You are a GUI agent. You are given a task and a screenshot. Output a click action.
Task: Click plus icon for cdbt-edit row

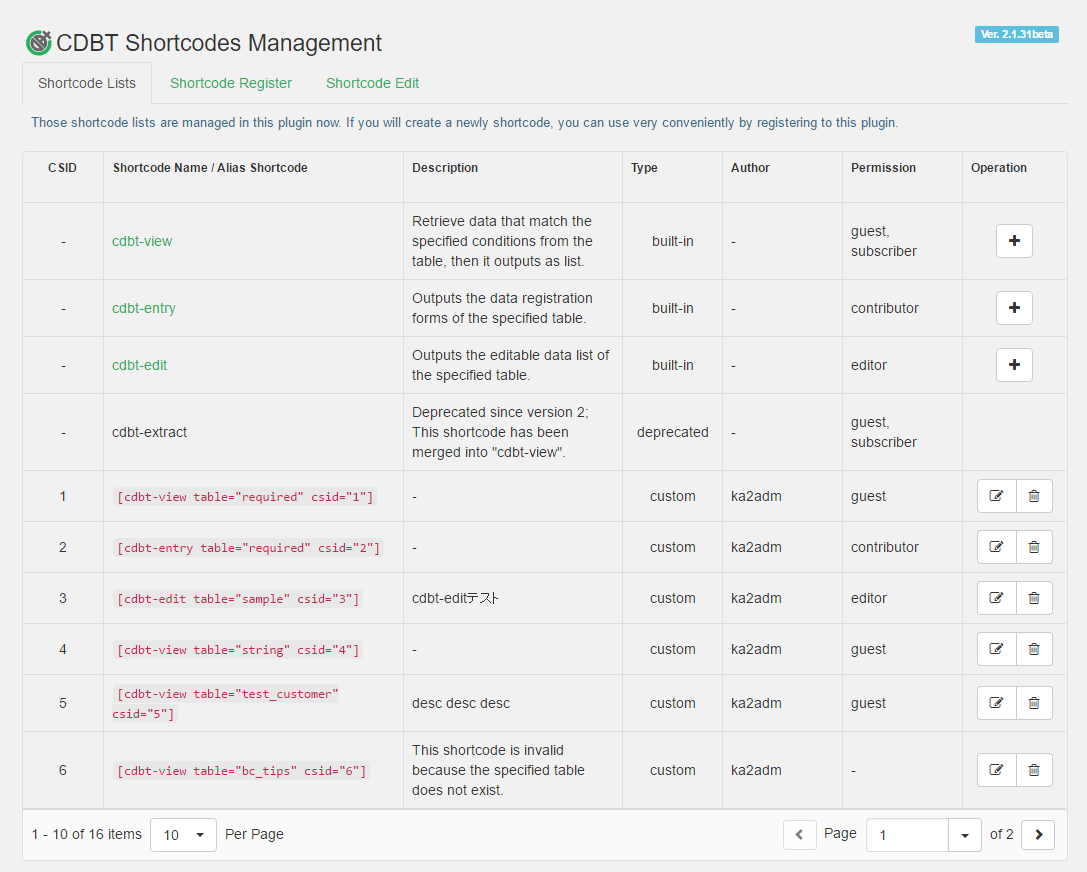point(1014,365)
